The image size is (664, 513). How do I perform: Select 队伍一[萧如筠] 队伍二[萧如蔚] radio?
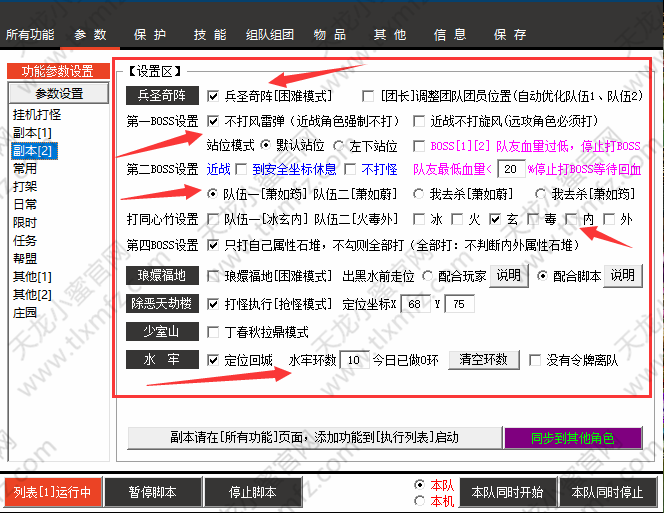(212, 194)
